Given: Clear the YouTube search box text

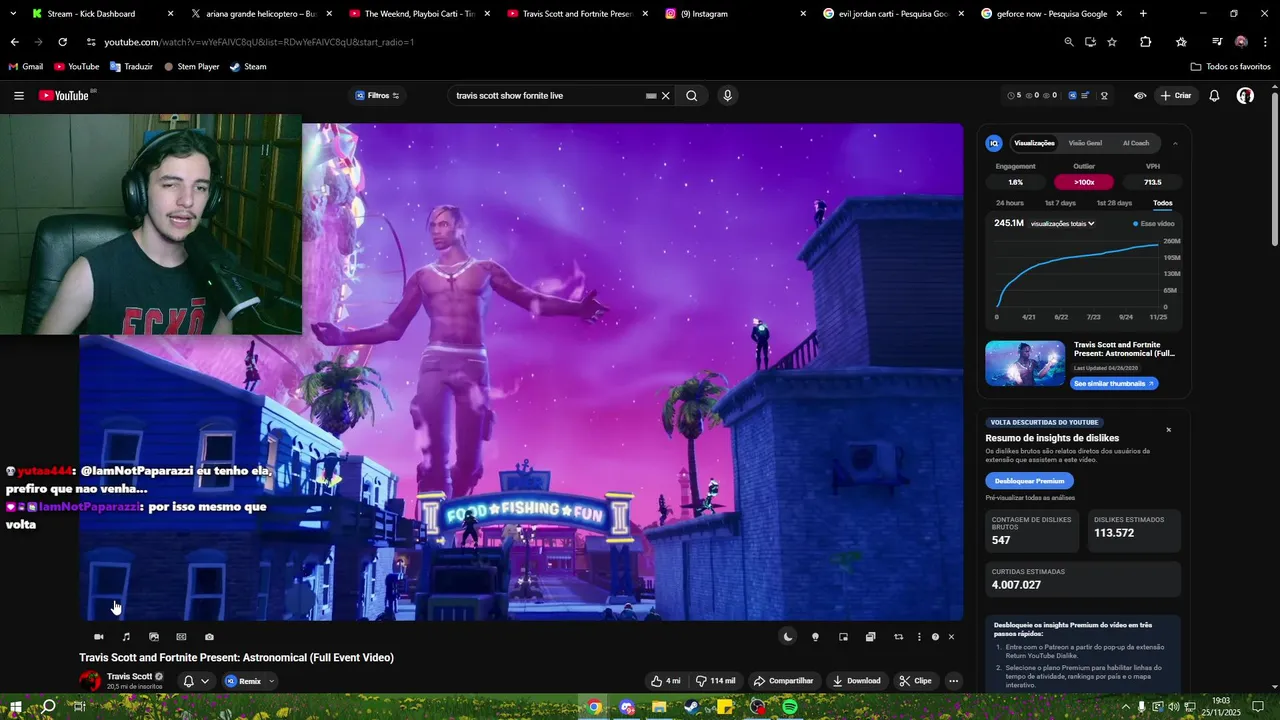Looking at the screenshot, I should point(666,96).
